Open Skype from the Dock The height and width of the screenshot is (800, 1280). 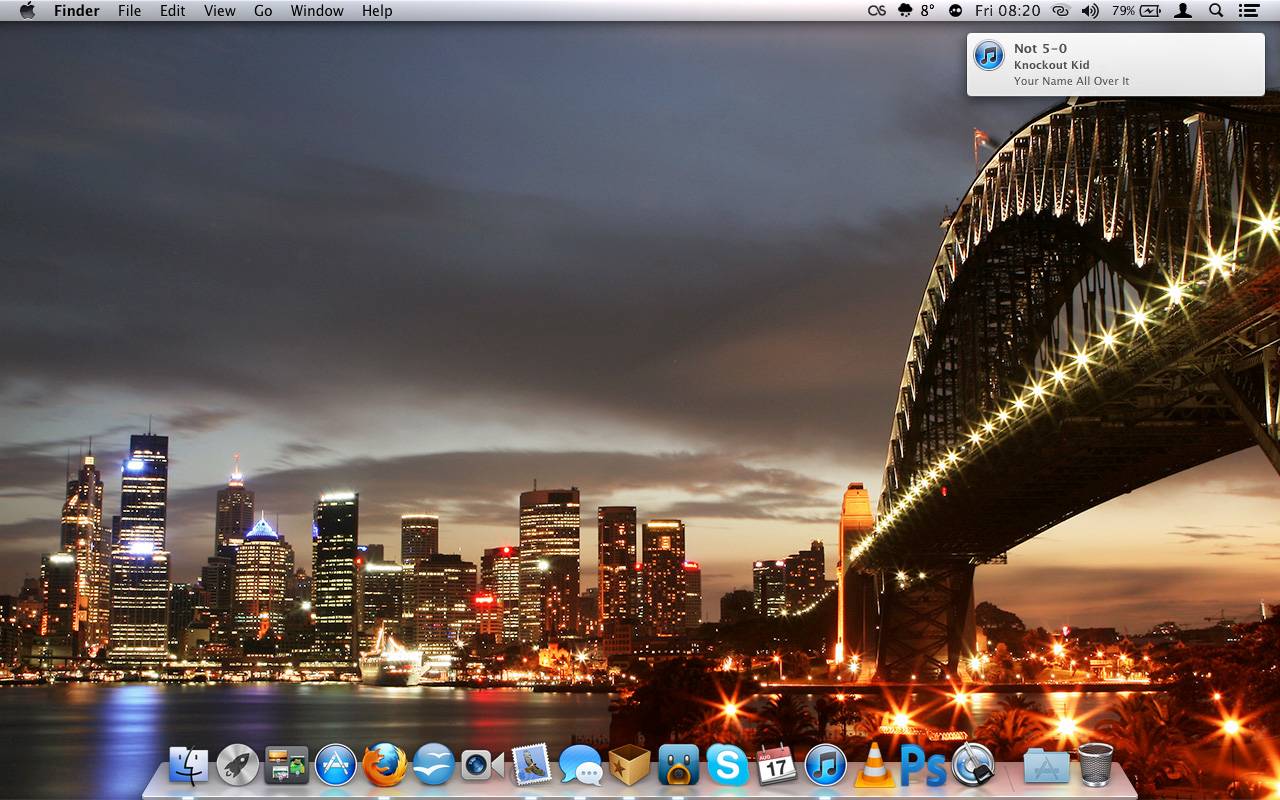(x=728, y=766)
